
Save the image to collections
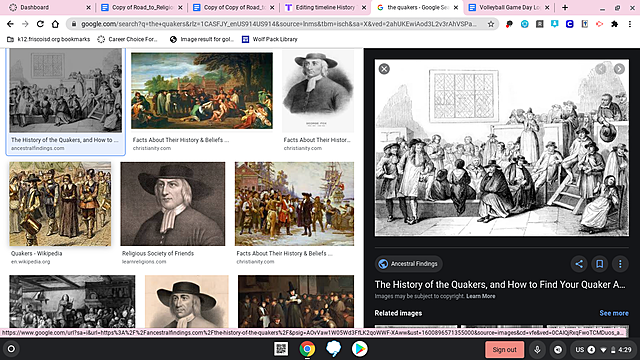tap(600, 264)
